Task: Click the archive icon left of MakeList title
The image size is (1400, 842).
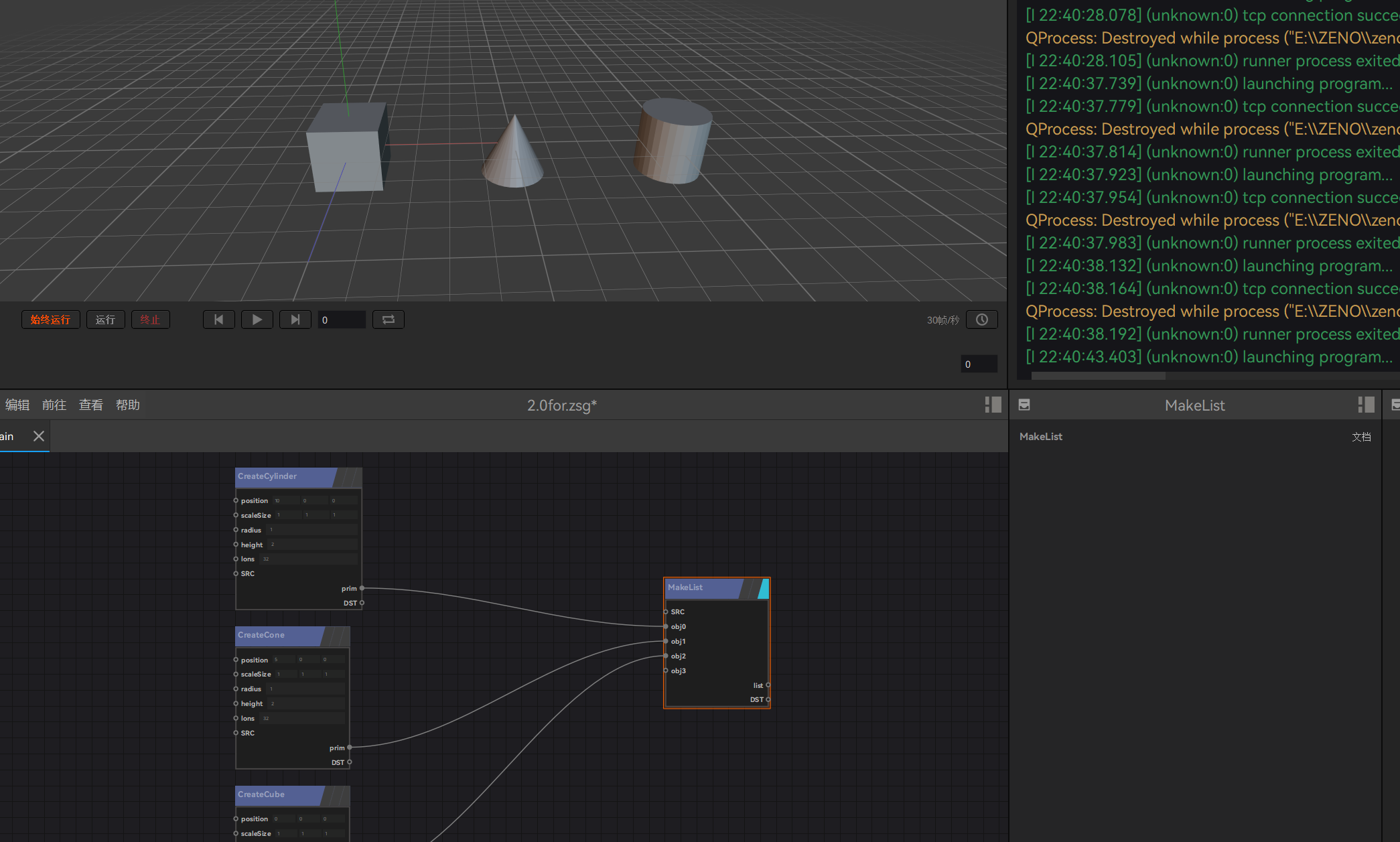Action: click(1024, 405)
